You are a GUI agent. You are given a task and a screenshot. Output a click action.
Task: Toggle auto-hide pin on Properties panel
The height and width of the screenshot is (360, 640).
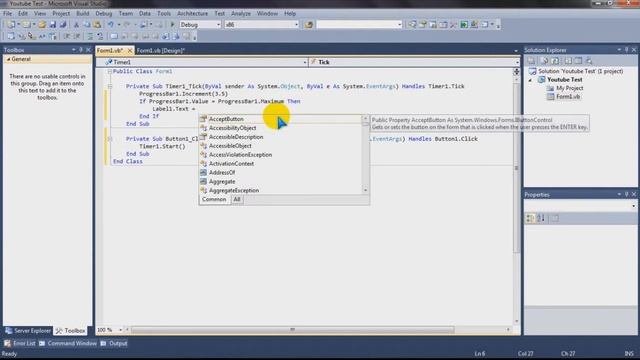[627, 195]
